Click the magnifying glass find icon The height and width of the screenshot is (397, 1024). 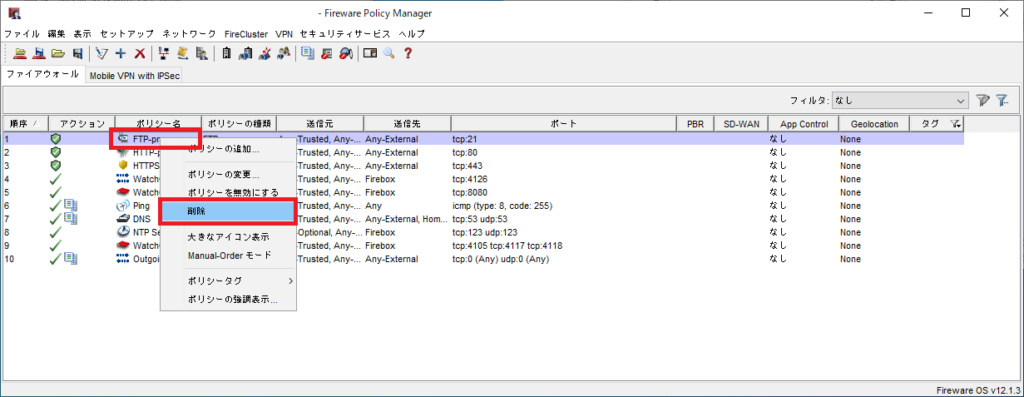389,54
